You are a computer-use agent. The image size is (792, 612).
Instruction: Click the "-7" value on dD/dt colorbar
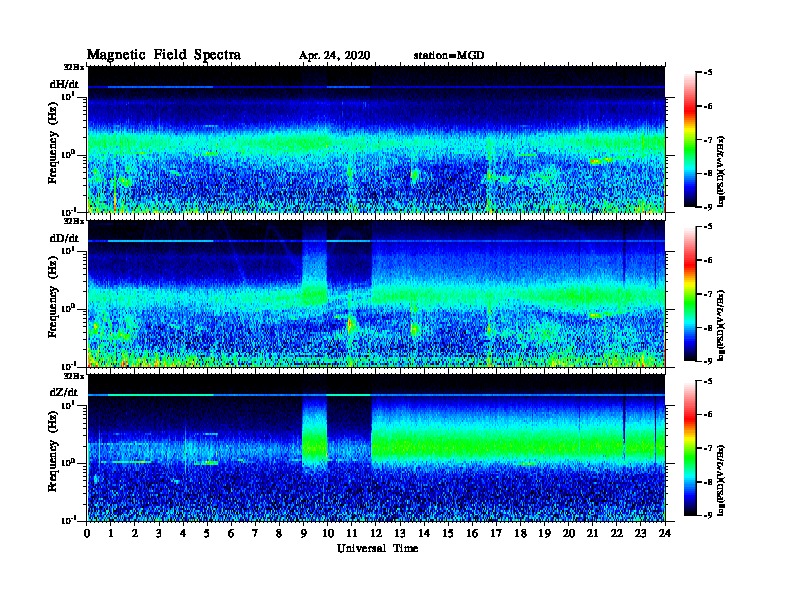(708, 294)
